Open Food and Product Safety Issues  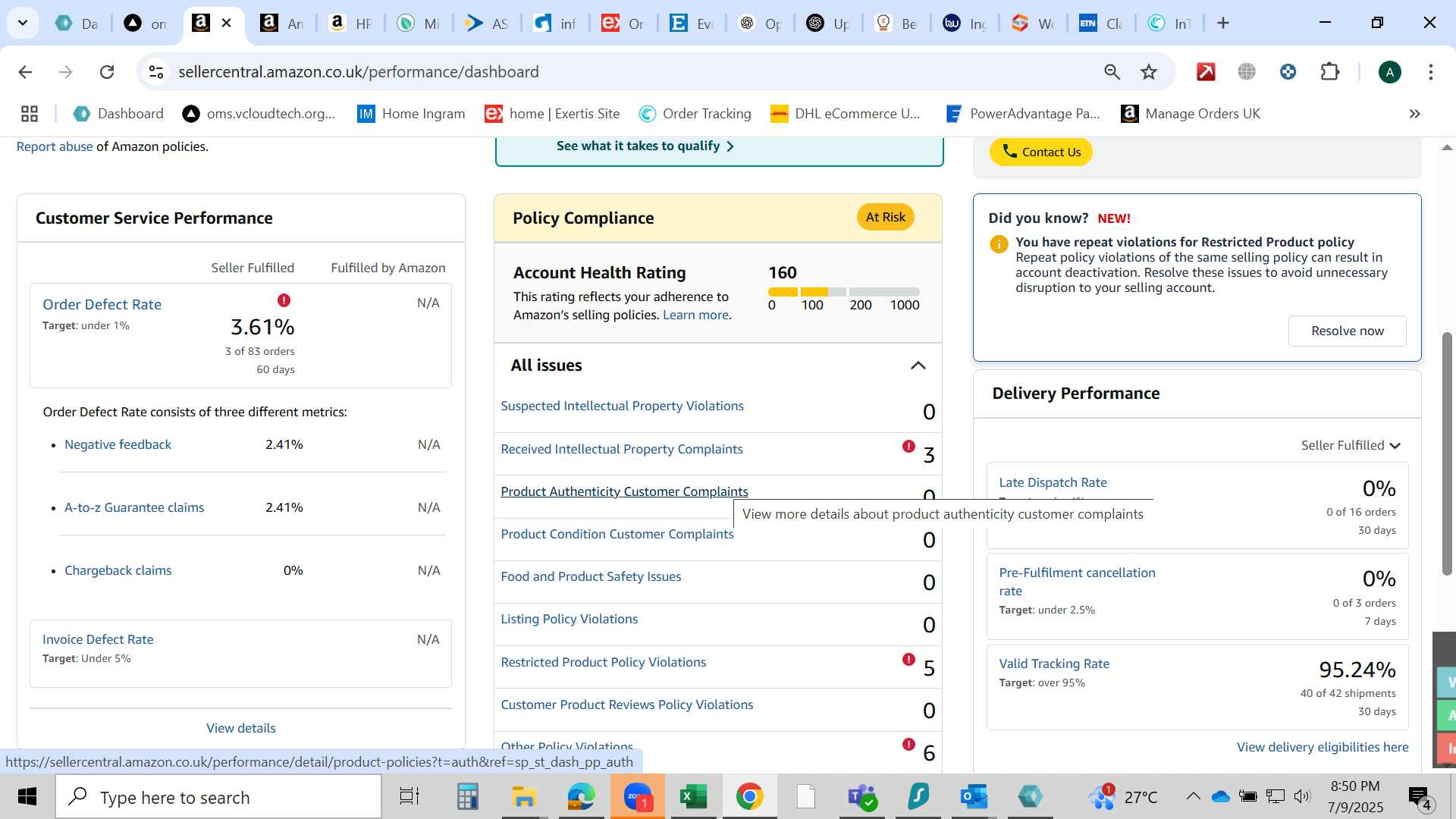click(591, 576)
